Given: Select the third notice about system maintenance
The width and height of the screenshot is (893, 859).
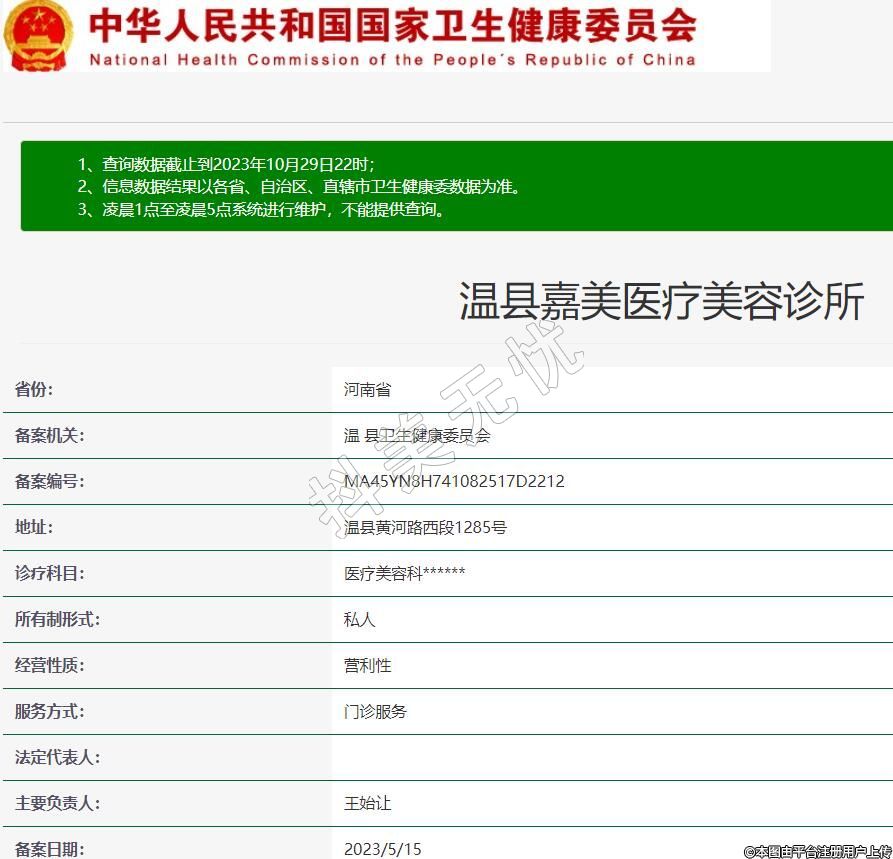Looking at the screenshot, I should (x=261, y=210).
